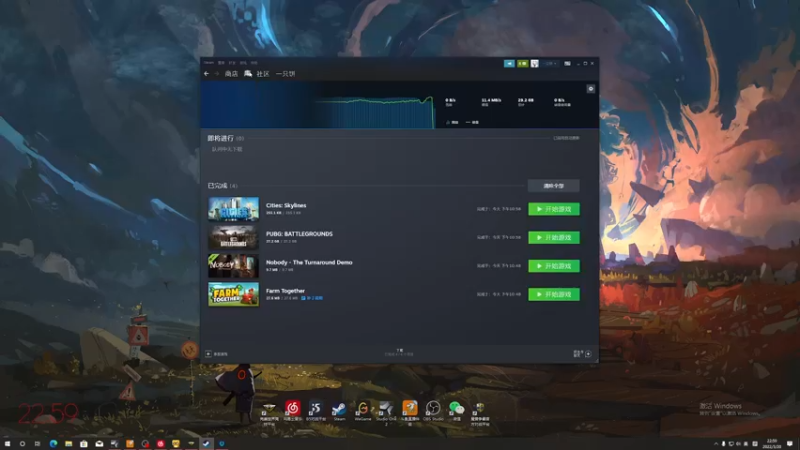Click the green friends button in title bar
This screenshot has height=450, width=800.
pyautogui.click(x=522, y=63)
